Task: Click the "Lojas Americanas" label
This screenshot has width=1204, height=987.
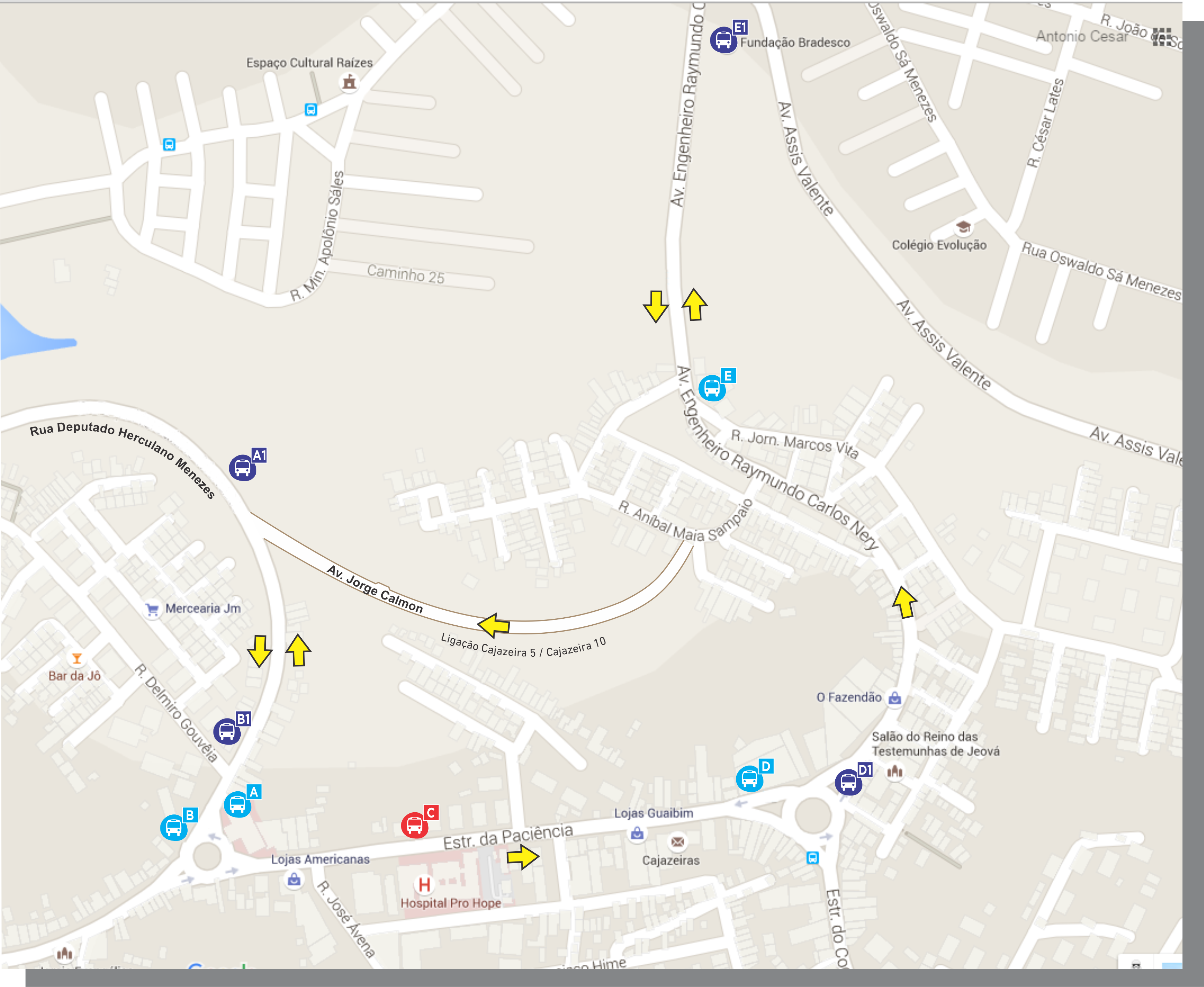Action: (320, 860)
